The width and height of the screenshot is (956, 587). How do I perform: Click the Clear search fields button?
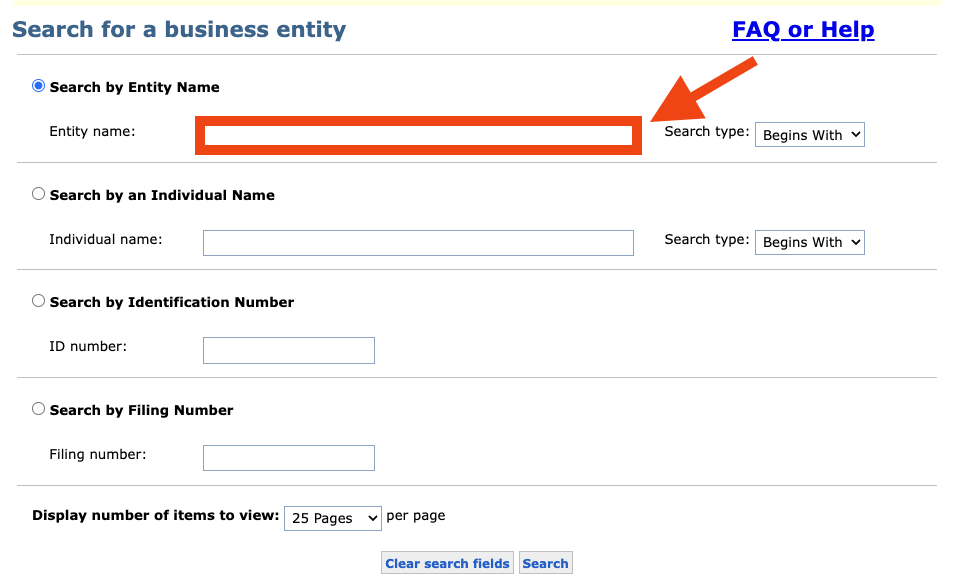[x=448, y=563]
